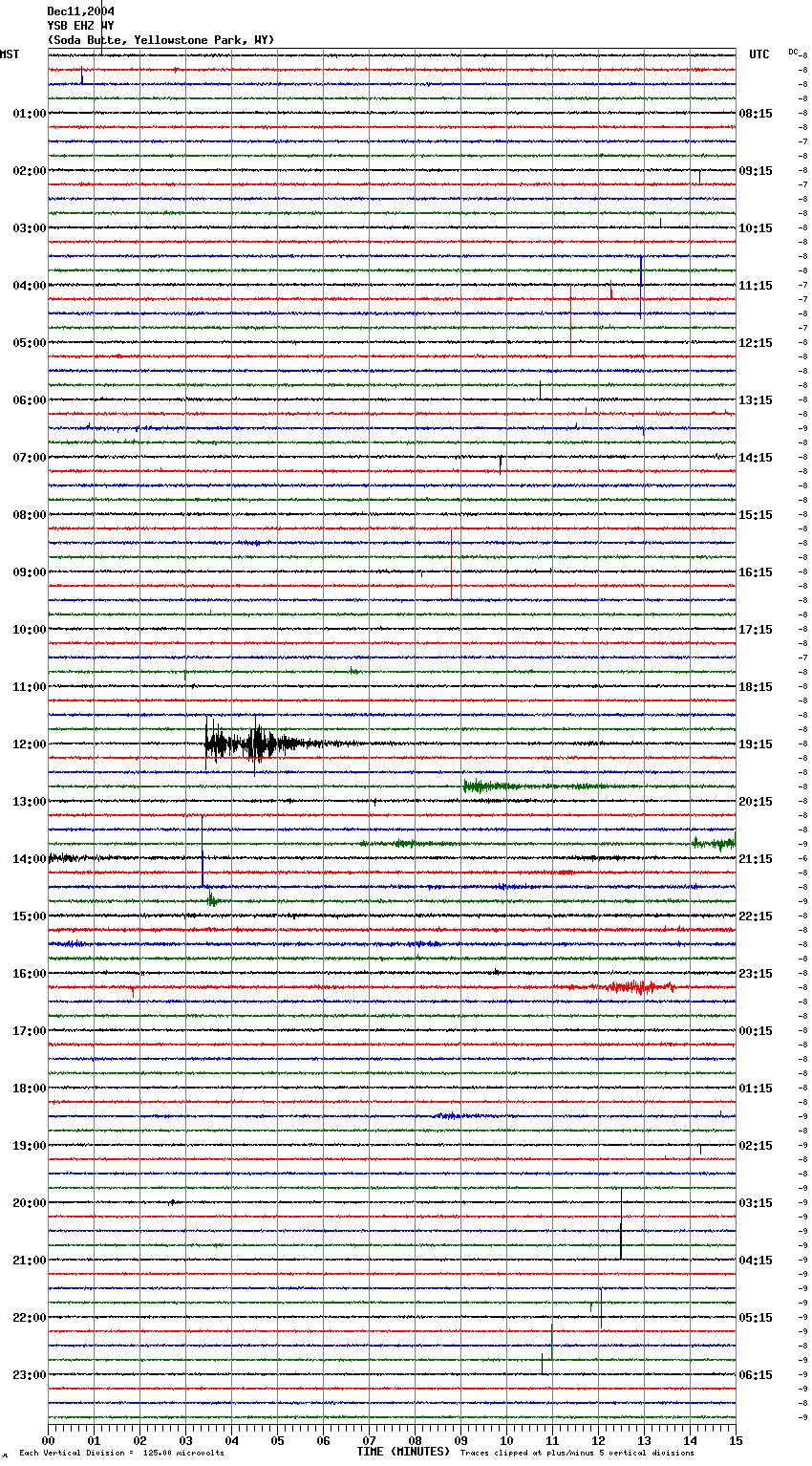Pick the 13:15 UTC time label
The image size is (812, 1466).
tap(756, 400)
